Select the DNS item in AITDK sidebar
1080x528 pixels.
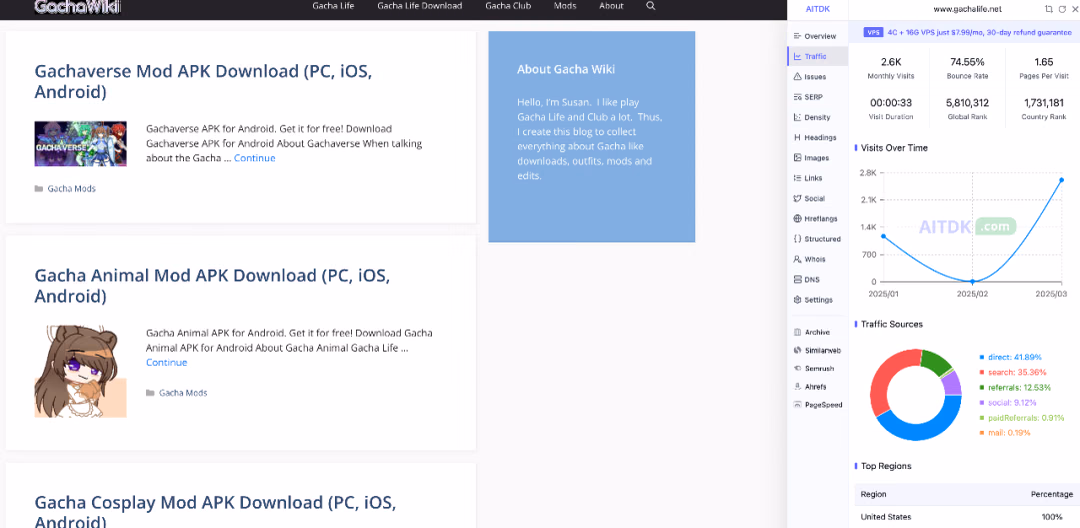(807, 279)
